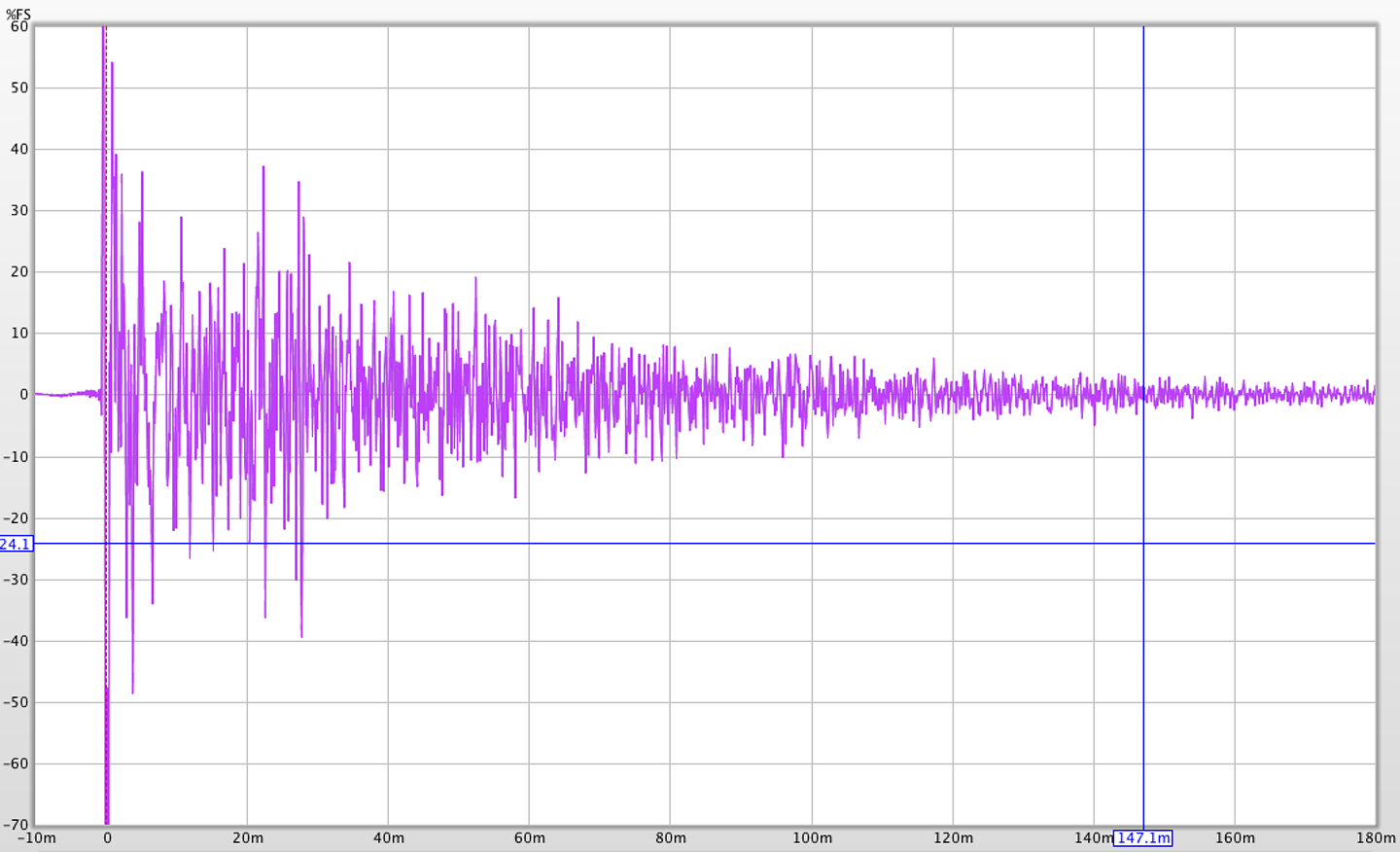Click the 147.1m time cursor readout
1400x852 pixels.
(1143, 837)
